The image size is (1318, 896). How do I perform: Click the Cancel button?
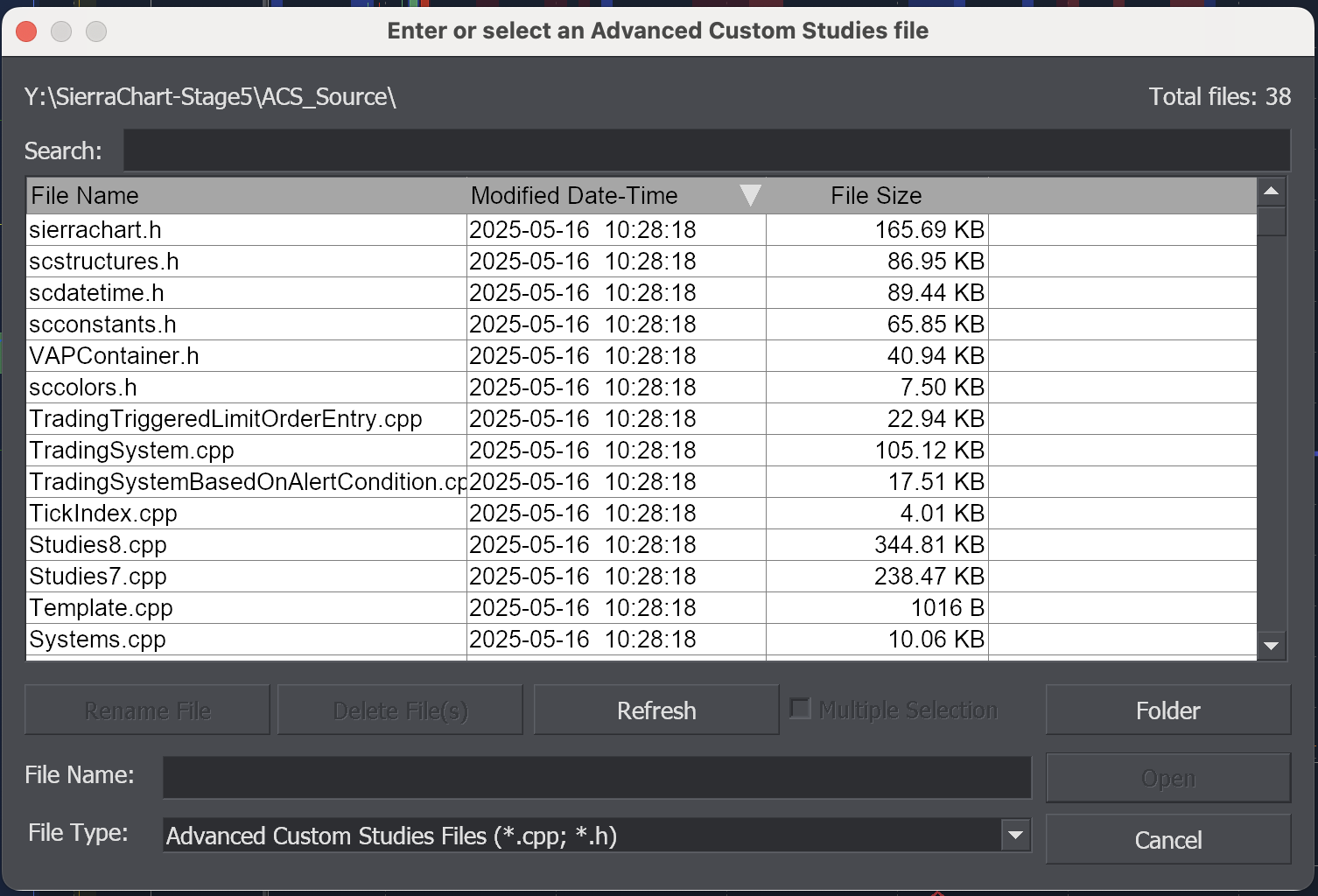[1168, 840]
